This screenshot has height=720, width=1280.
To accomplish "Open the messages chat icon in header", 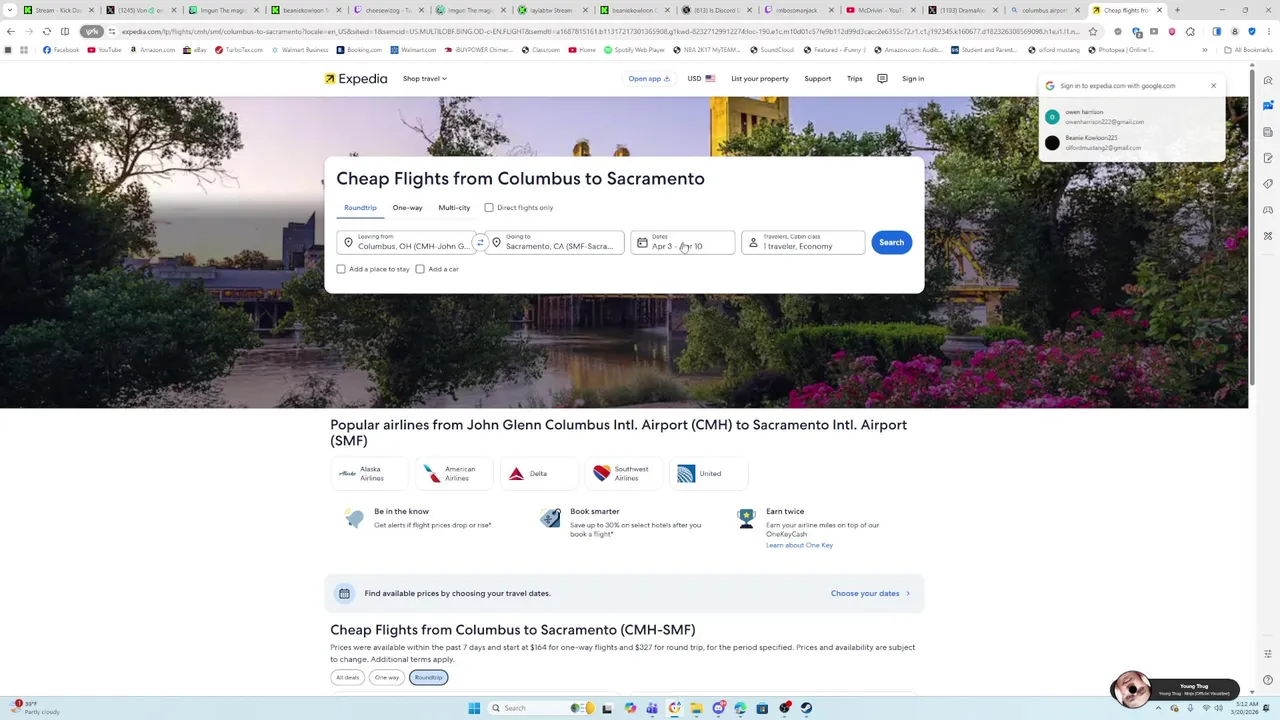I will point(882,79).
